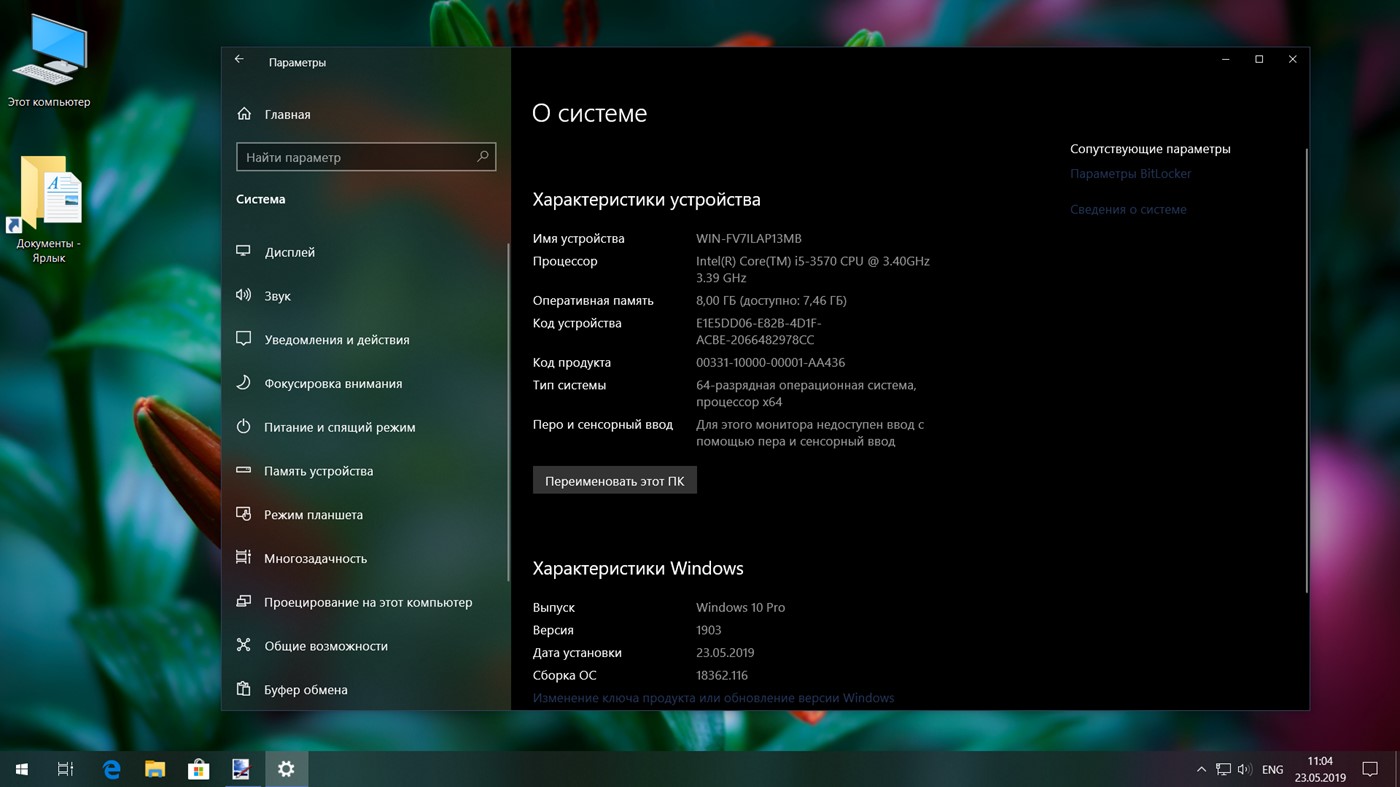
Task: Click the Звук speaker icon in sidebar
Action: pyautogui.click(x=243, y=295)
